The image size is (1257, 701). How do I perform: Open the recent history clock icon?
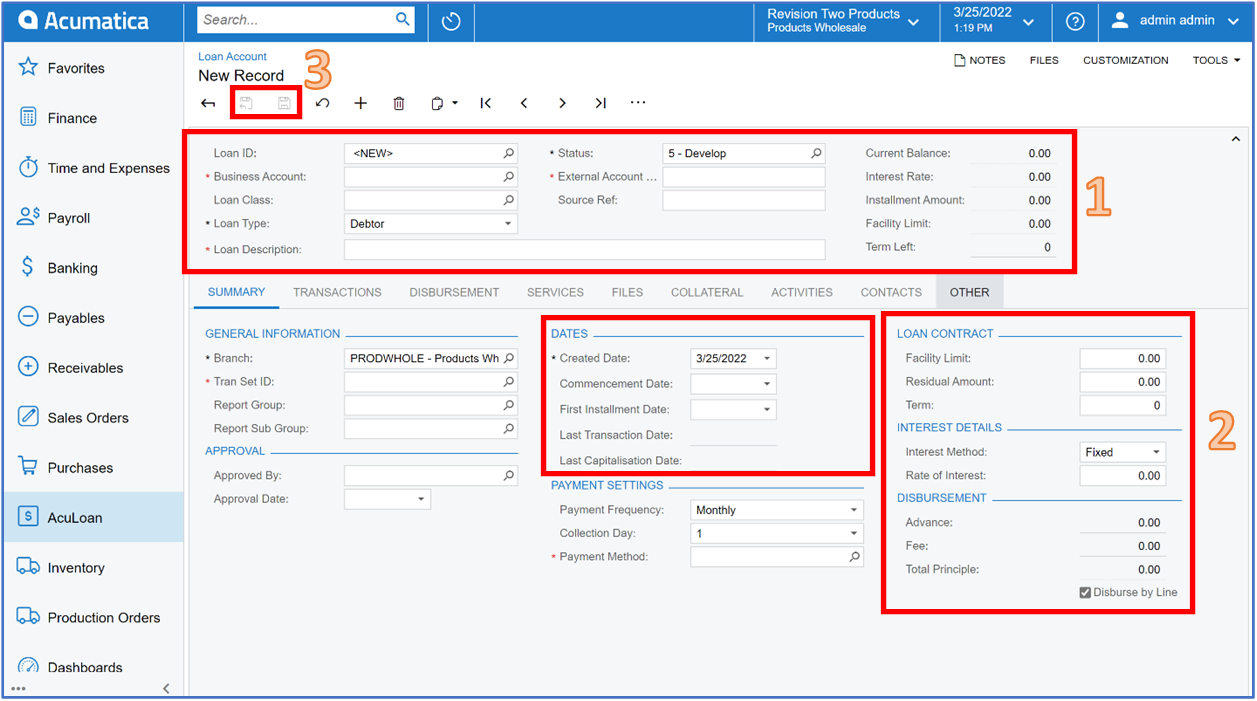pyautogui.click(x=451, y=21)
